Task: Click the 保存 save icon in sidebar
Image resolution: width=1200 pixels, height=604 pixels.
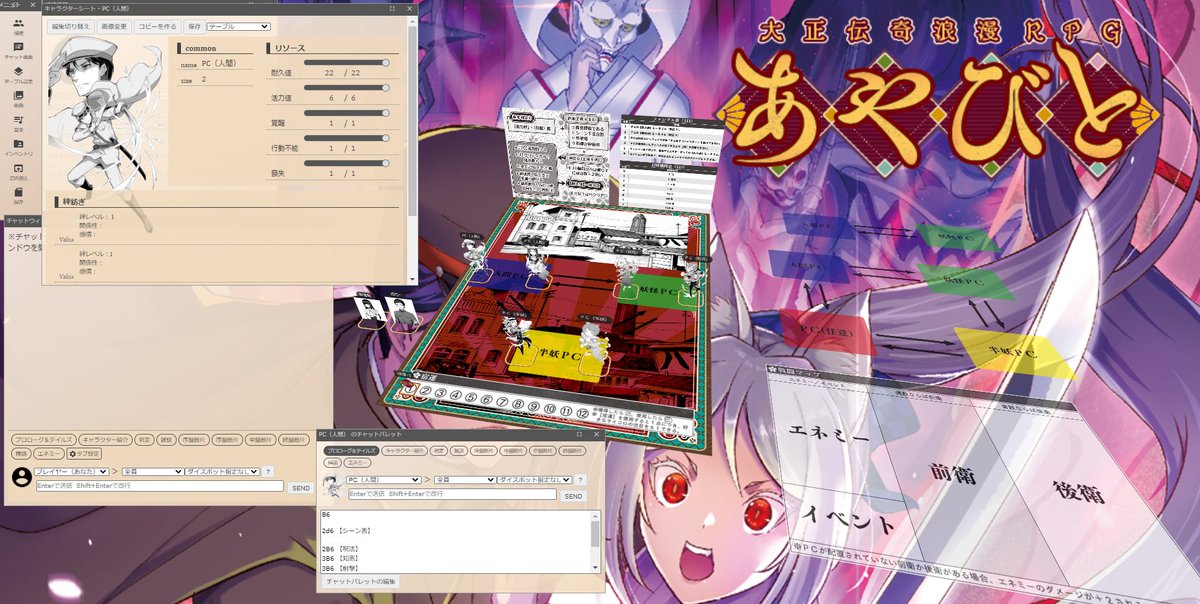Action: coord(19,196)
